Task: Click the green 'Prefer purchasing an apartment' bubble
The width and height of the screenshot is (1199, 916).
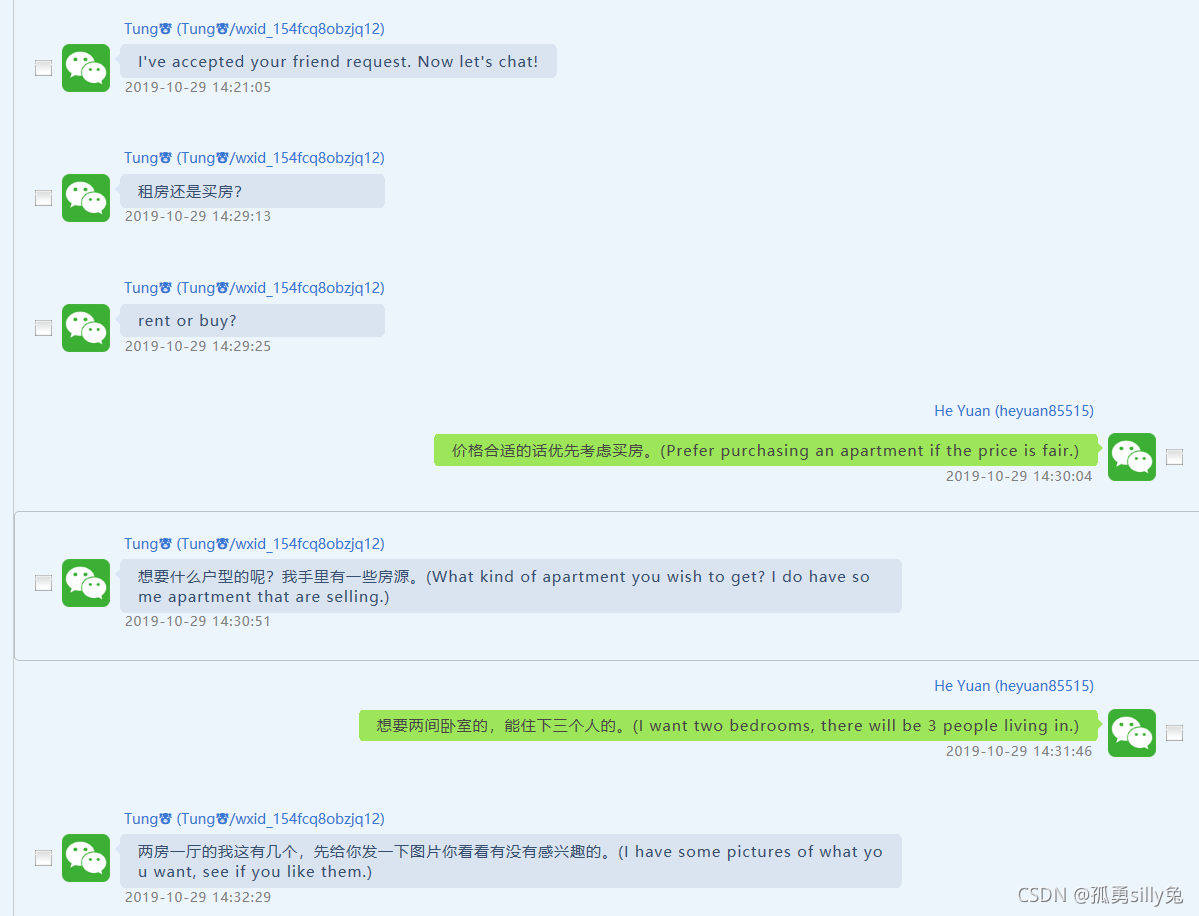Action: 766,450
